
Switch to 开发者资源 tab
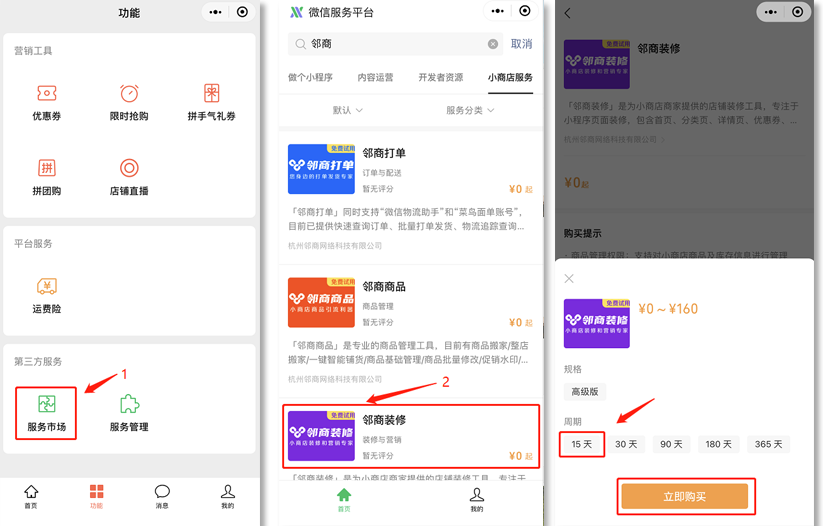(x=441, y=78)
